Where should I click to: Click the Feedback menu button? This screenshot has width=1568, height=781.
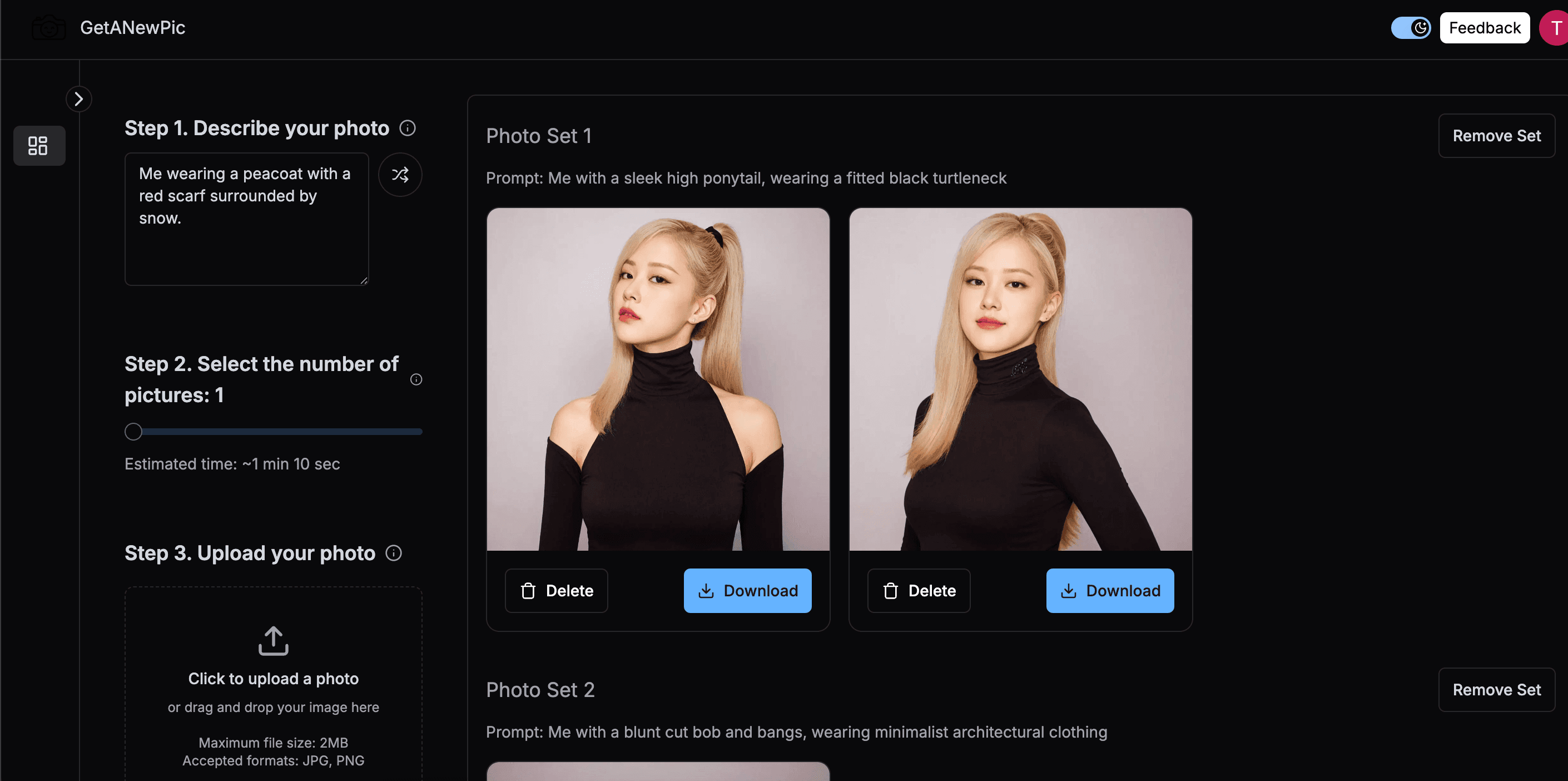click(x=1484, y=27)
